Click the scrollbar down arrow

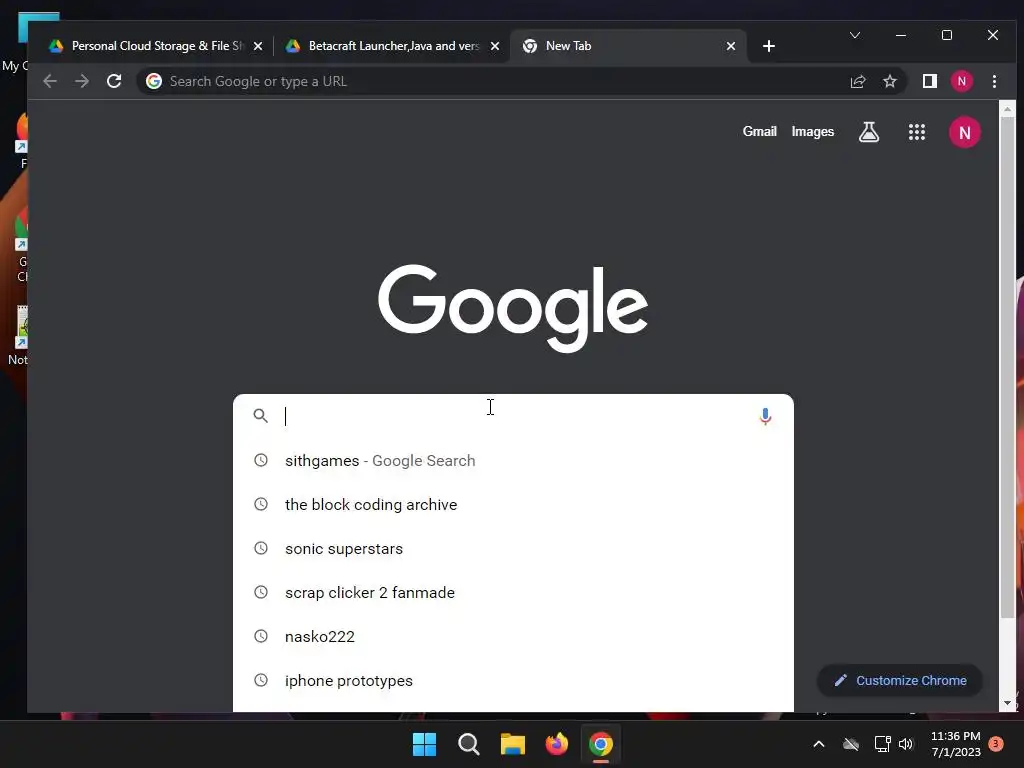click(x=1007, y=703)
